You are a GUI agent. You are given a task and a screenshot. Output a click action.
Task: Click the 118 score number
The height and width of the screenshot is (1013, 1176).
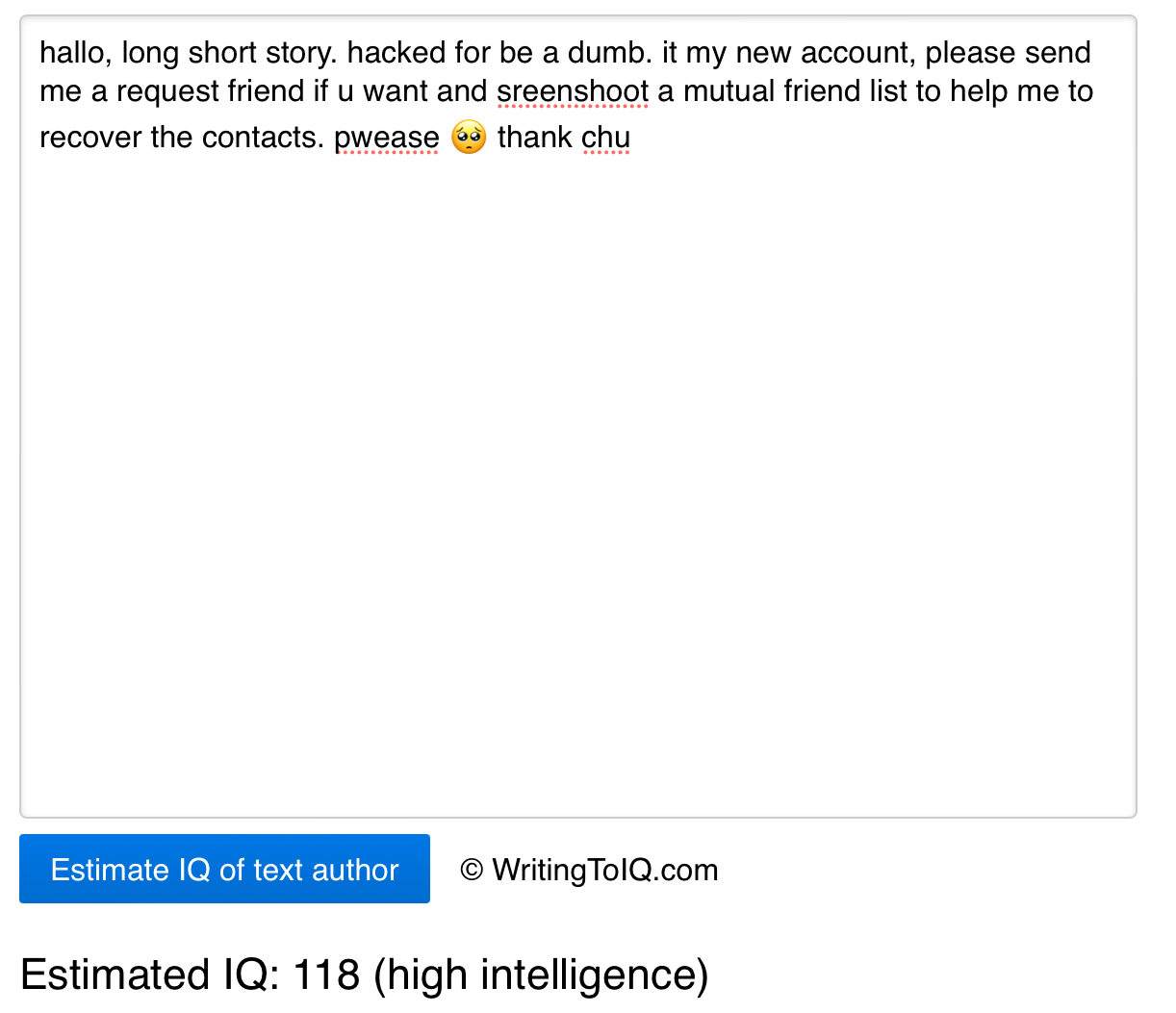tap(325, 975)
